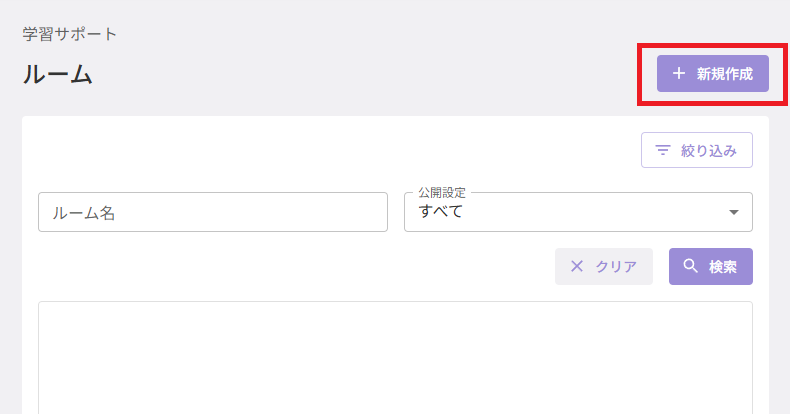Toggle the 絞り込み filter panel button

(x=697, y=150)
